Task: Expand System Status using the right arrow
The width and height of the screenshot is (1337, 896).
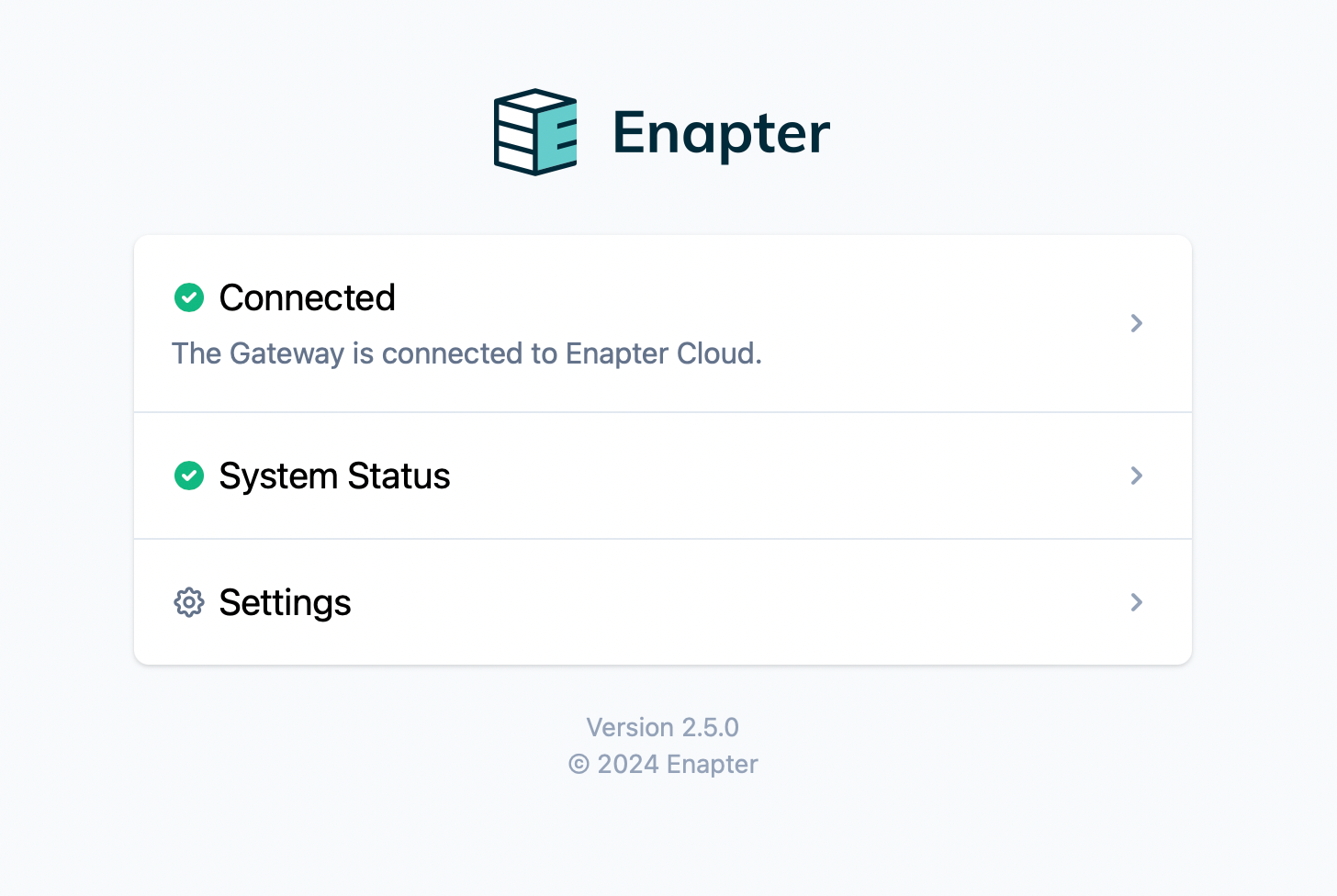Action: [x=1137, y=476]
